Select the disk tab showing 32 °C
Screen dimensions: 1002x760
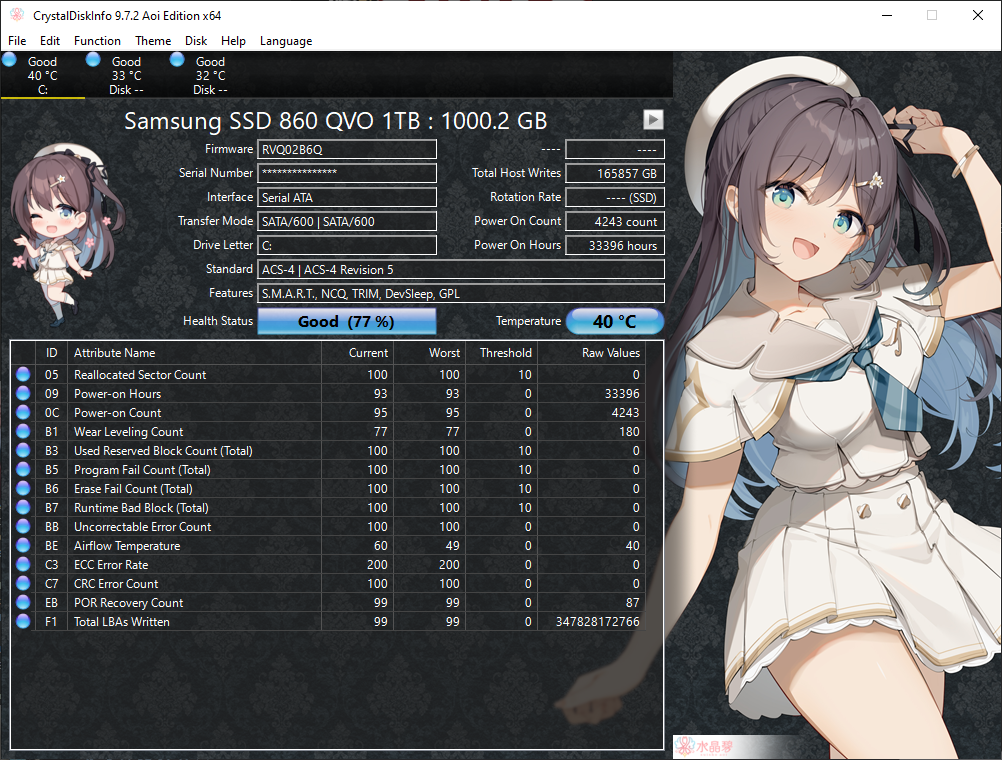click(210, 75)
